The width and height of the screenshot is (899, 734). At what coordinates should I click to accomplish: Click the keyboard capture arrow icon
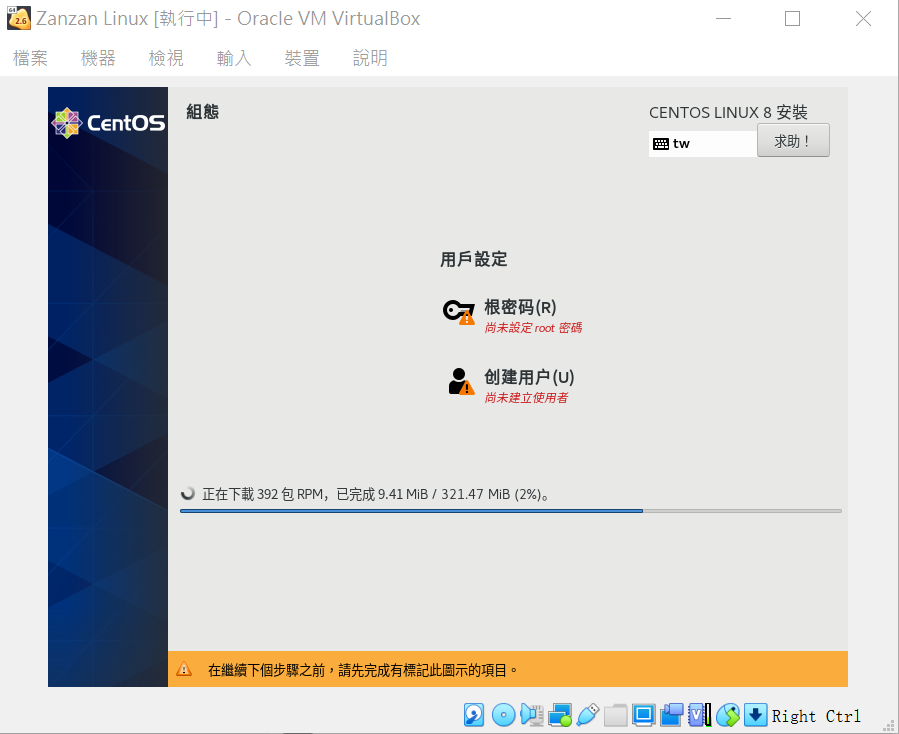(756, 715)
